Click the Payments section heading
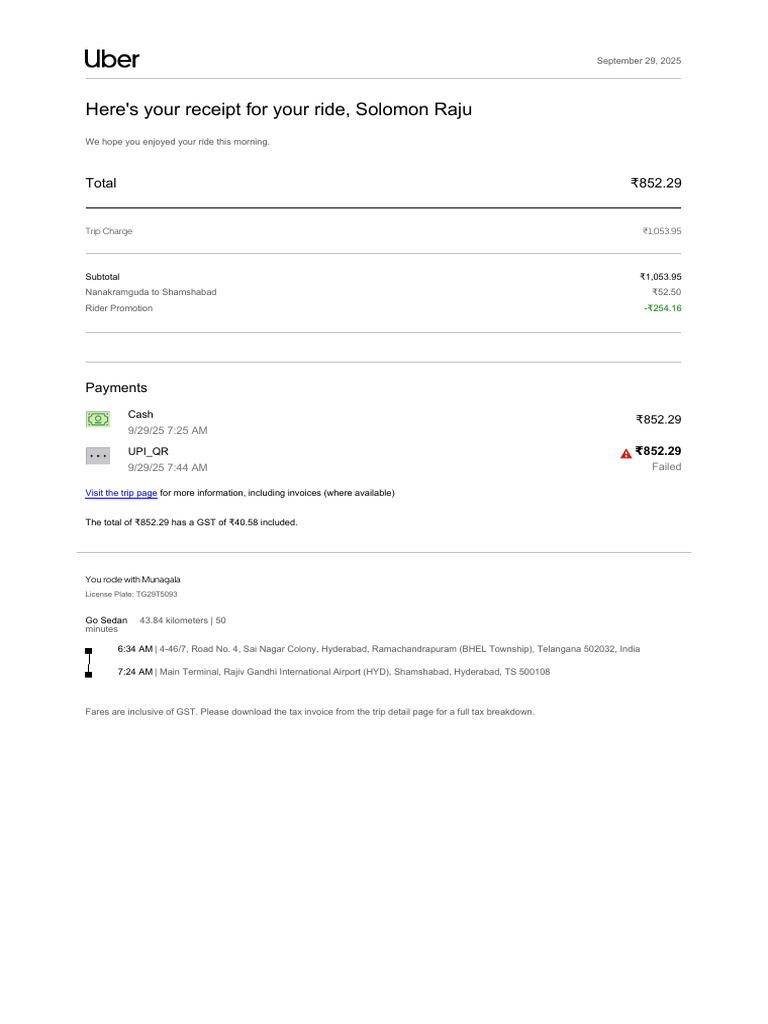Image resolution: width=768 pixels, height=1024 pixels. pyautogui.click(x=116, y=388)
